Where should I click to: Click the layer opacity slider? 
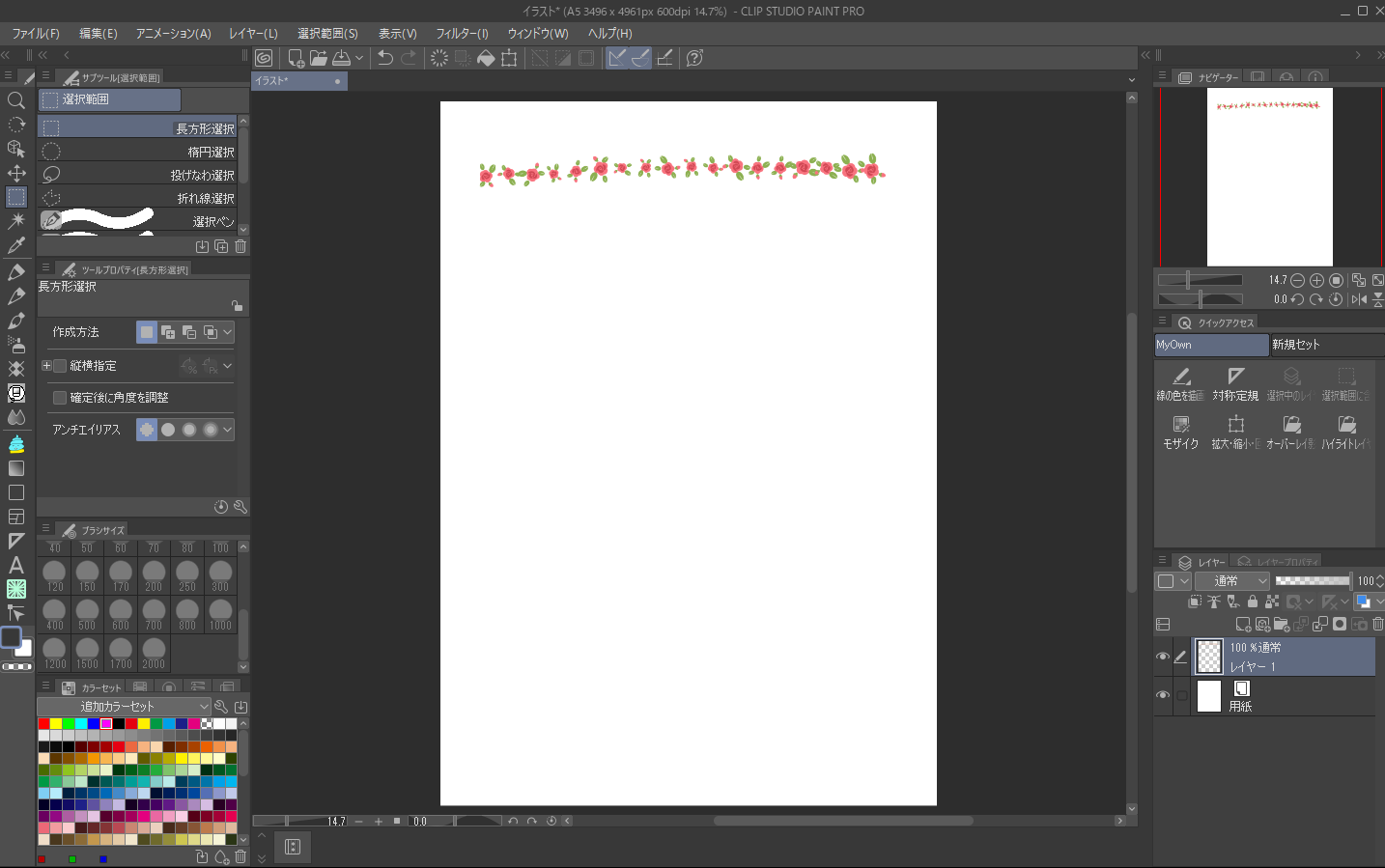click(x=1312, y=580)
